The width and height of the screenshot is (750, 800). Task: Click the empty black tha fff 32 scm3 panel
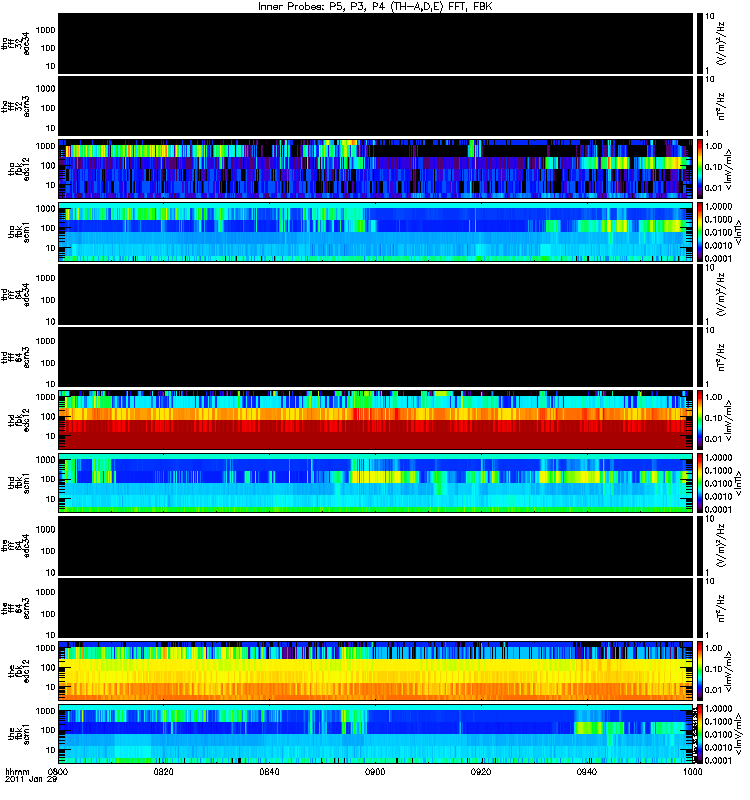coord(375,107)
